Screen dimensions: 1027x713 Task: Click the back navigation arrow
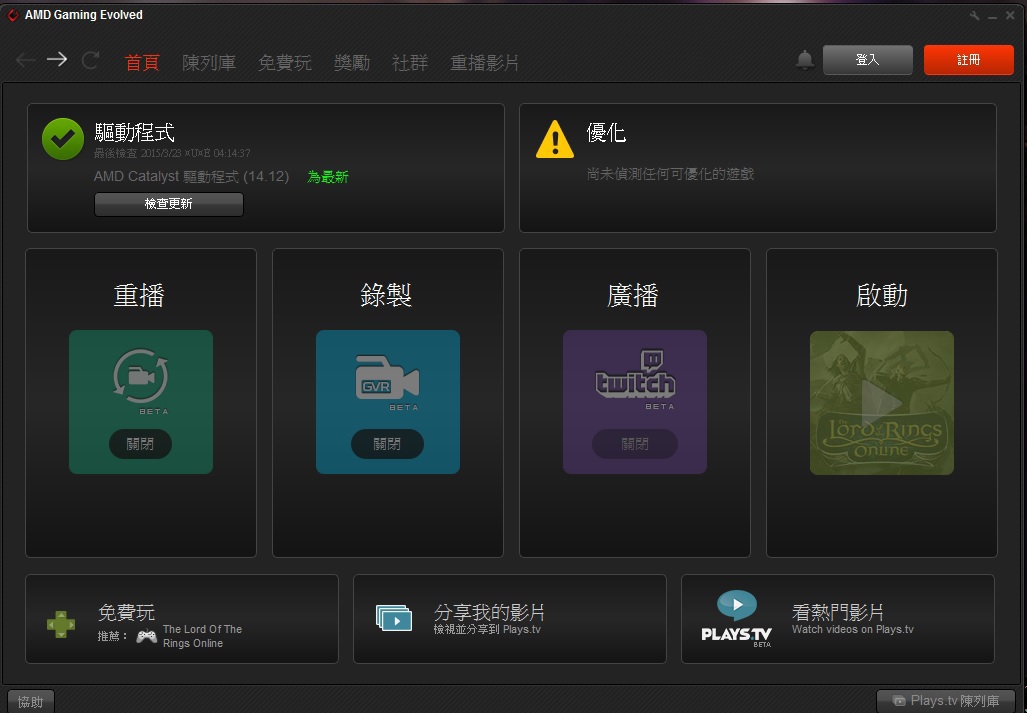26,60
